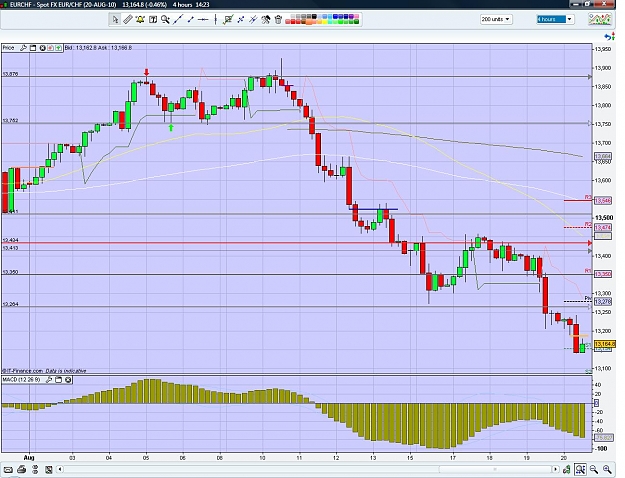Click the 13,876 horizontal line label
Viewport: 625px width, 478px height.
10,74
